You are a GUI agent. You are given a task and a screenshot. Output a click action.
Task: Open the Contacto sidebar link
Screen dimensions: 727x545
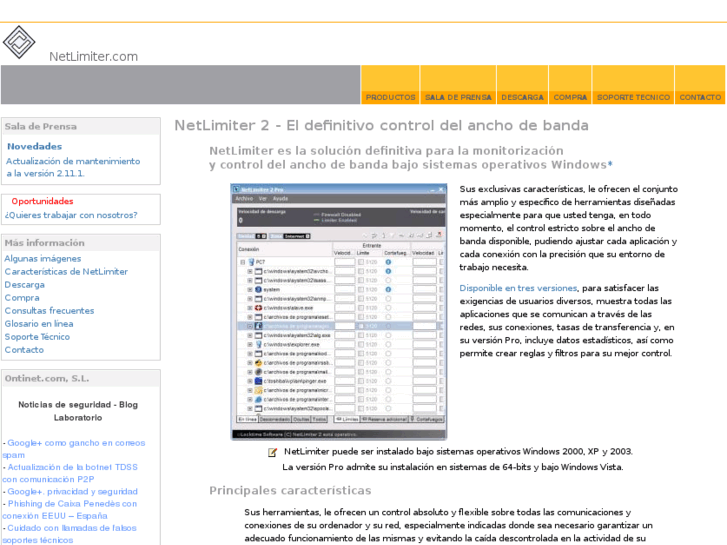24,349
